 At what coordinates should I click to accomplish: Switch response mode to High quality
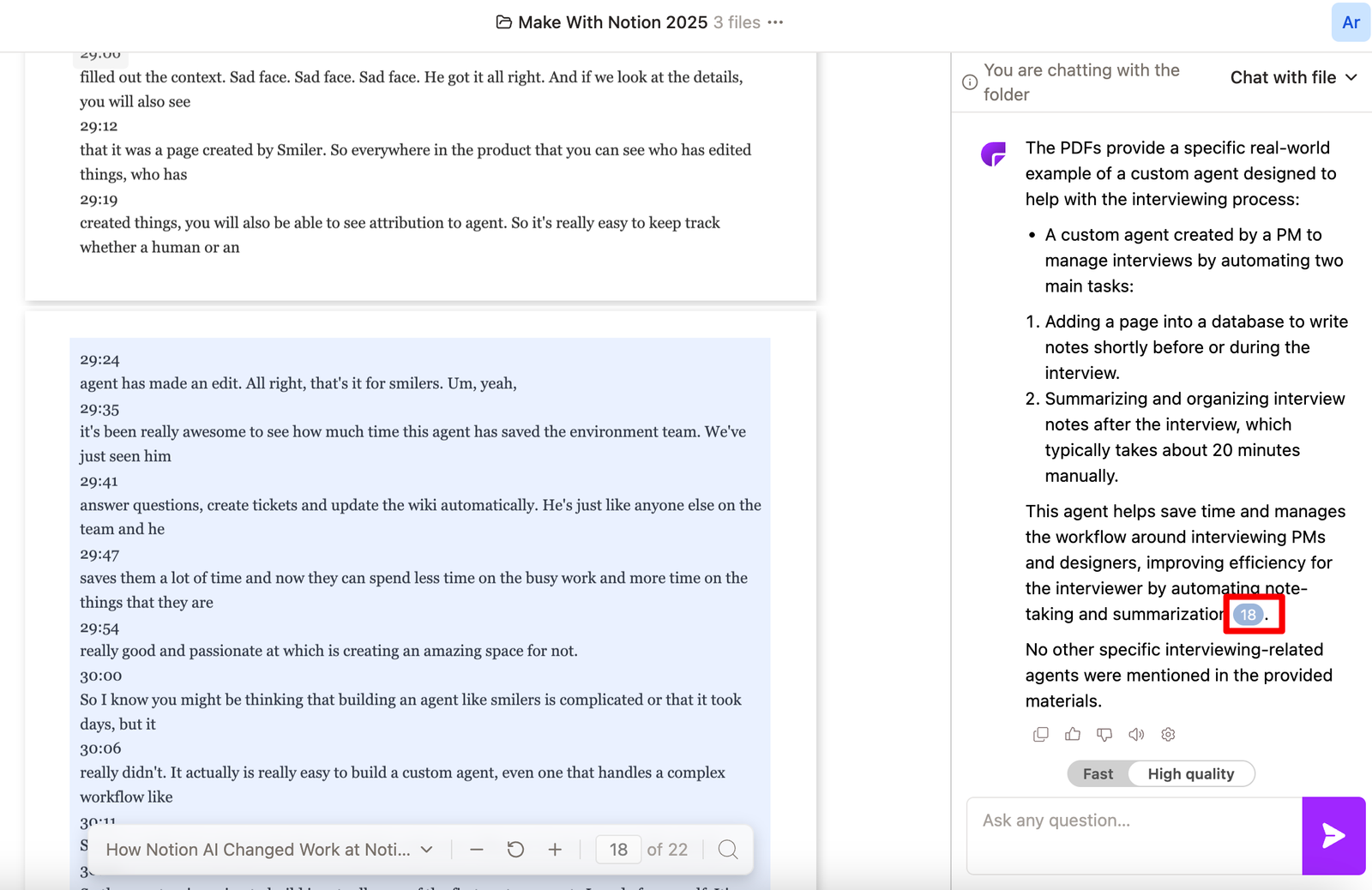point(1190,774)
